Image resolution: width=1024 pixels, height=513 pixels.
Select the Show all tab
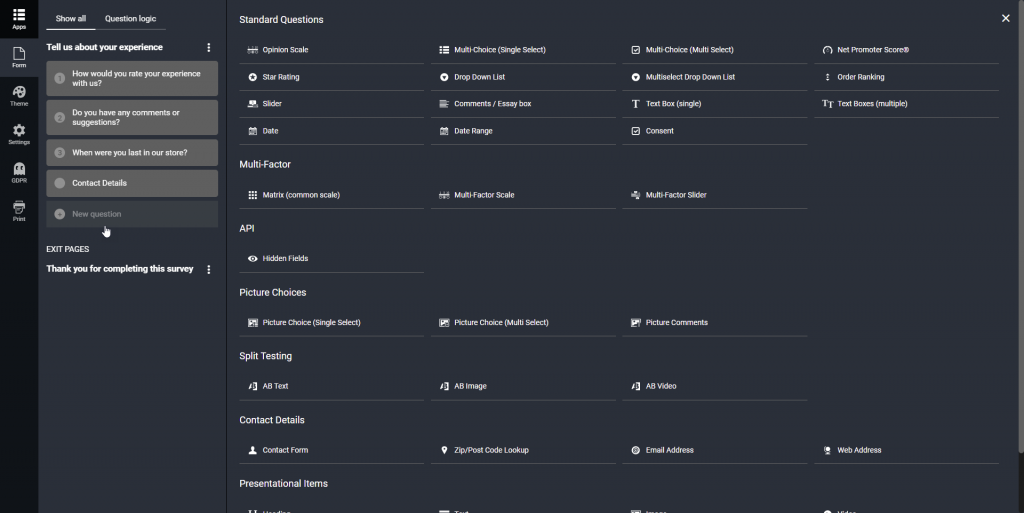tap(71, 19)
